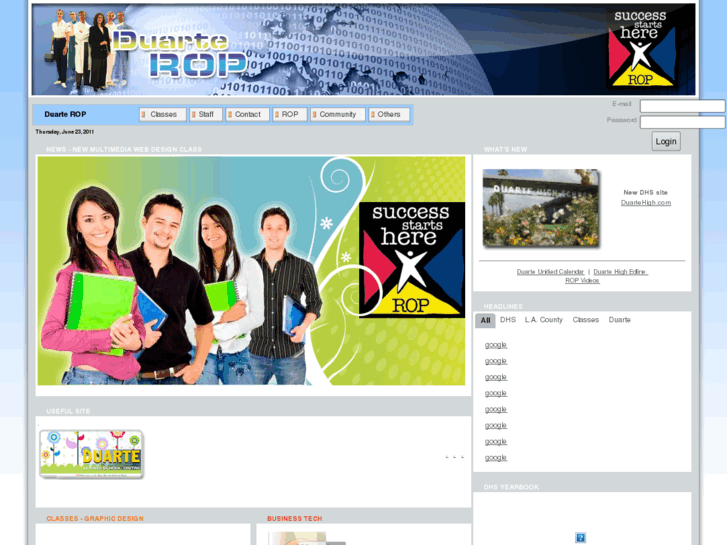
Task: Click the fifth google headline link
Action: click(x=496, y=410)
